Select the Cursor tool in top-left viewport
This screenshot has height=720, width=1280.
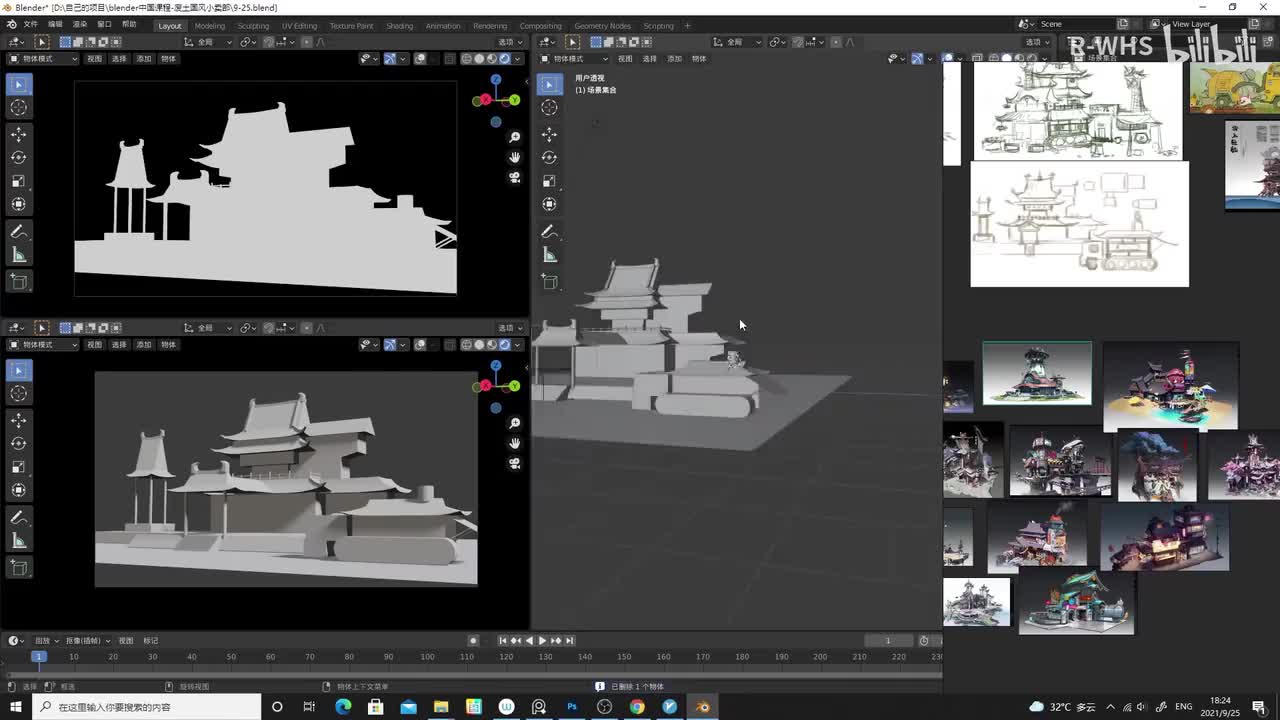pos(18,108)
